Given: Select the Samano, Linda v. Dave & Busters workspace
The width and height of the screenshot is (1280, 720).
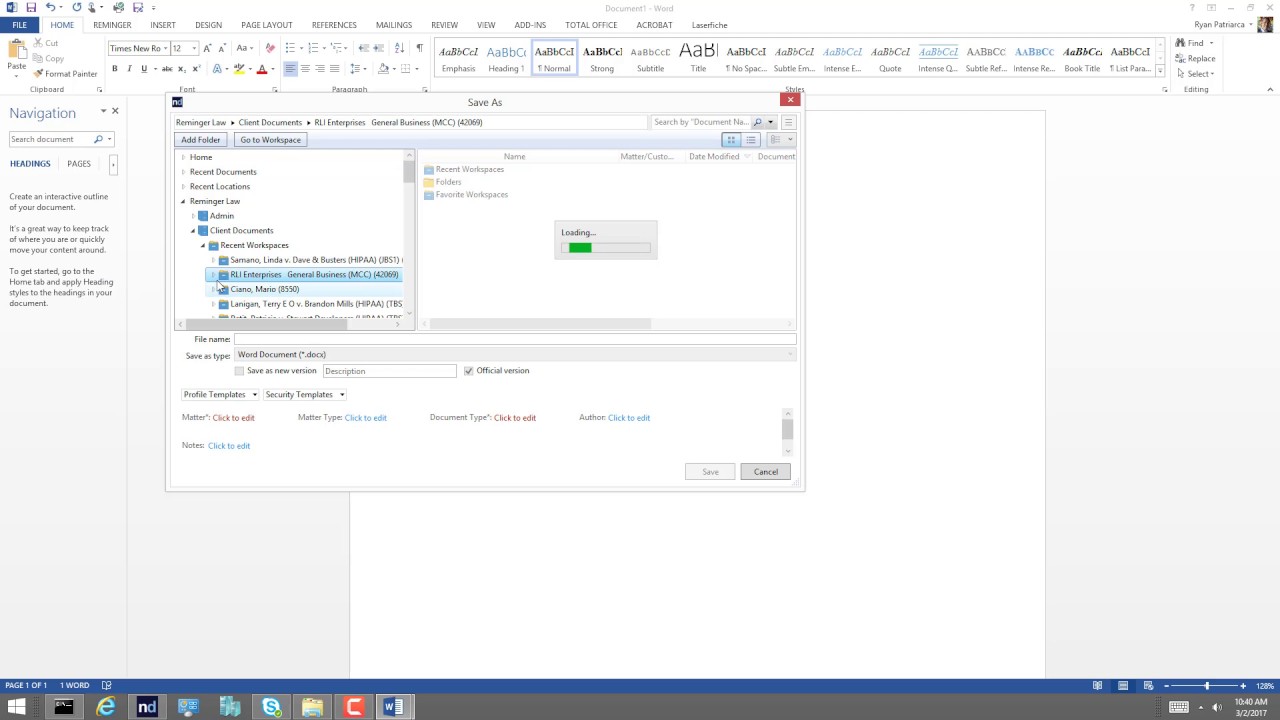Looking at the screenshot, I should (x=315, y=260).
